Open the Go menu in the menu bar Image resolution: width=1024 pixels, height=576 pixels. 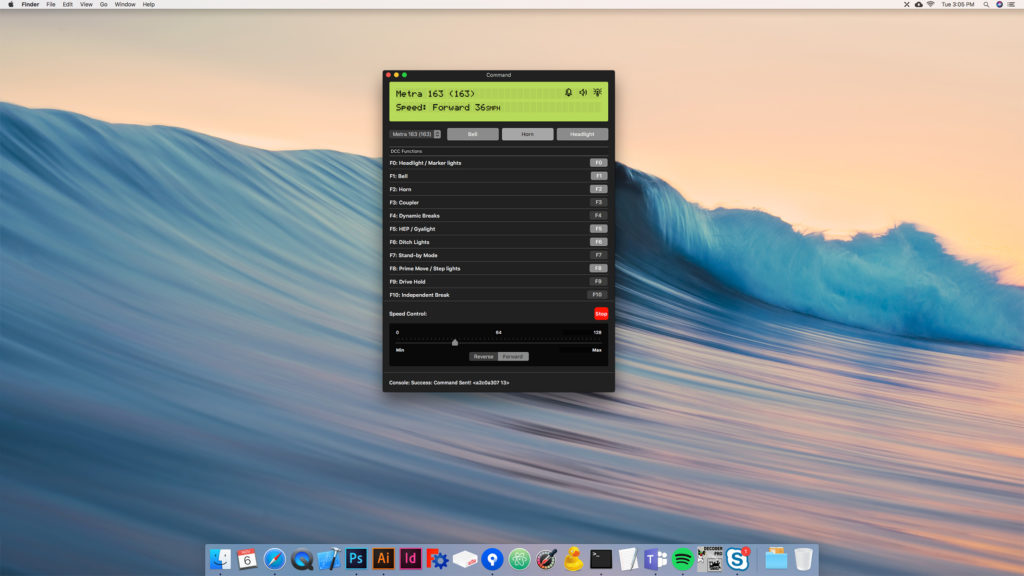point(103,4)
